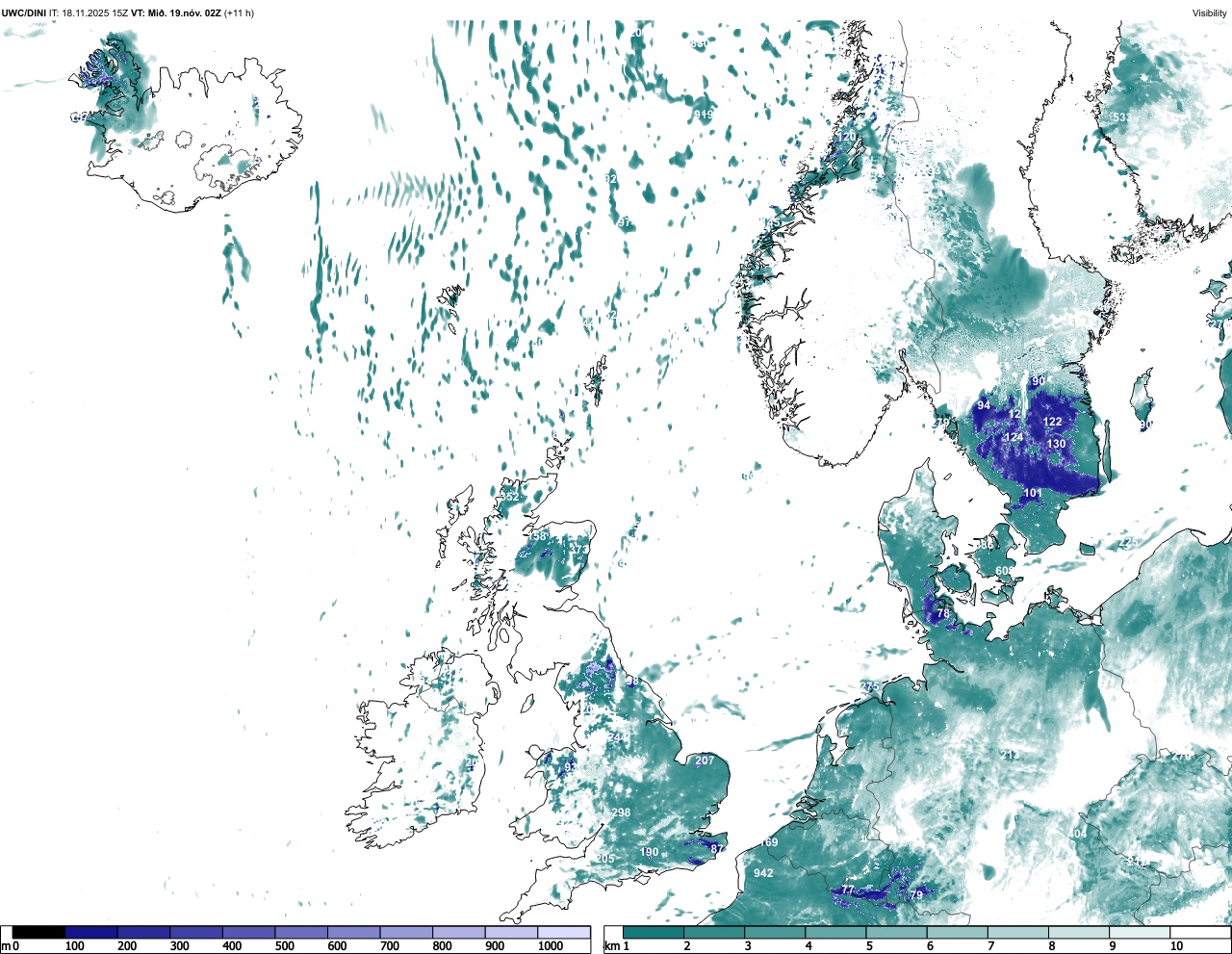Click the '608' value over Zealand
This screenshot has width=1232, height=954.
tap(1004, 571)
